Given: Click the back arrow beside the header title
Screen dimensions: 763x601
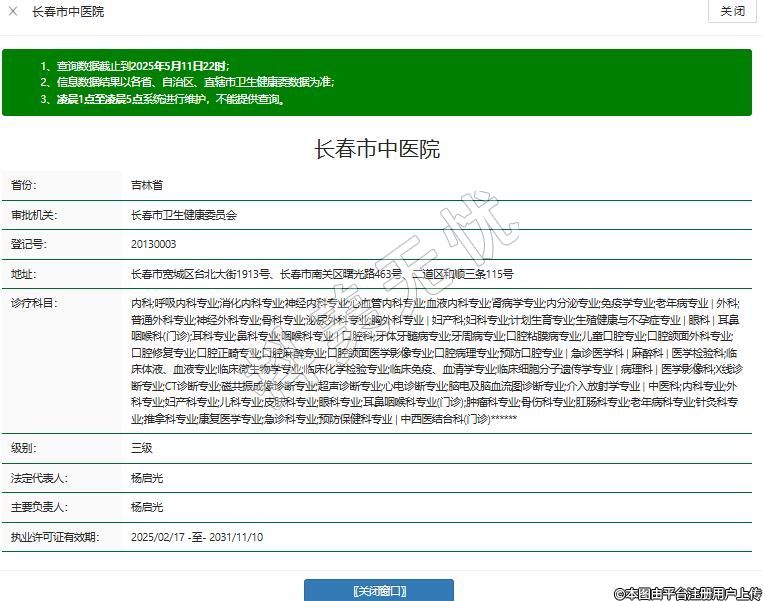Looking at the screenshot, I should pyautogui.click(x=14, y=12).
